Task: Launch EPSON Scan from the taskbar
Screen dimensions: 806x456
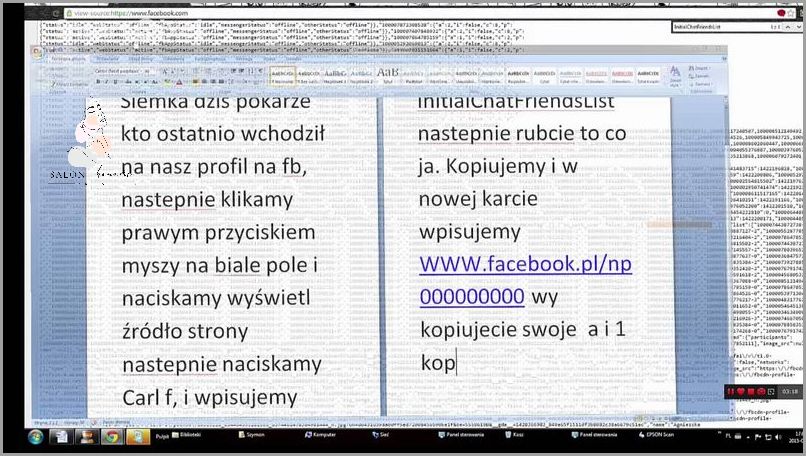Action: 656,434
